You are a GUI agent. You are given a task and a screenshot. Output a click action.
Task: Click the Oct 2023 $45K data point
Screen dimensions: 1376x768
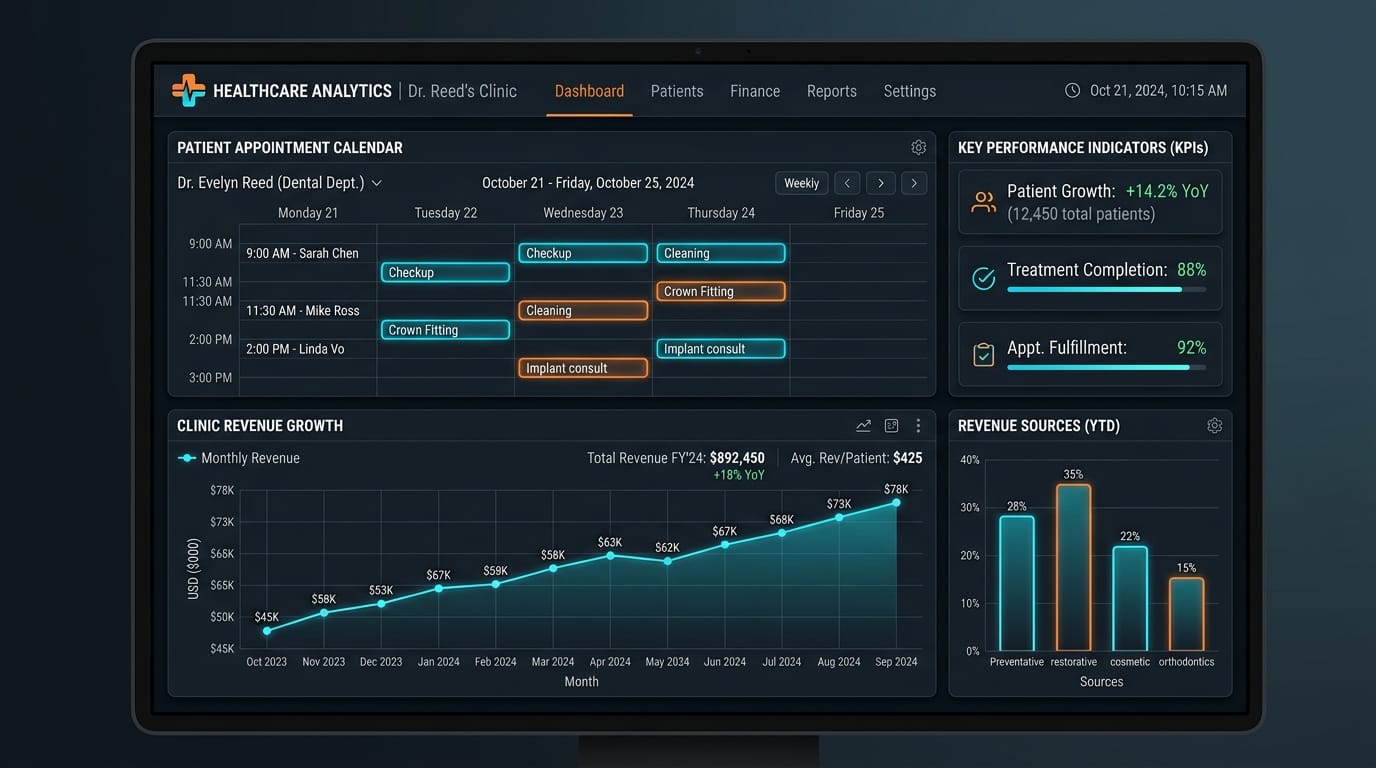point(267,631)
